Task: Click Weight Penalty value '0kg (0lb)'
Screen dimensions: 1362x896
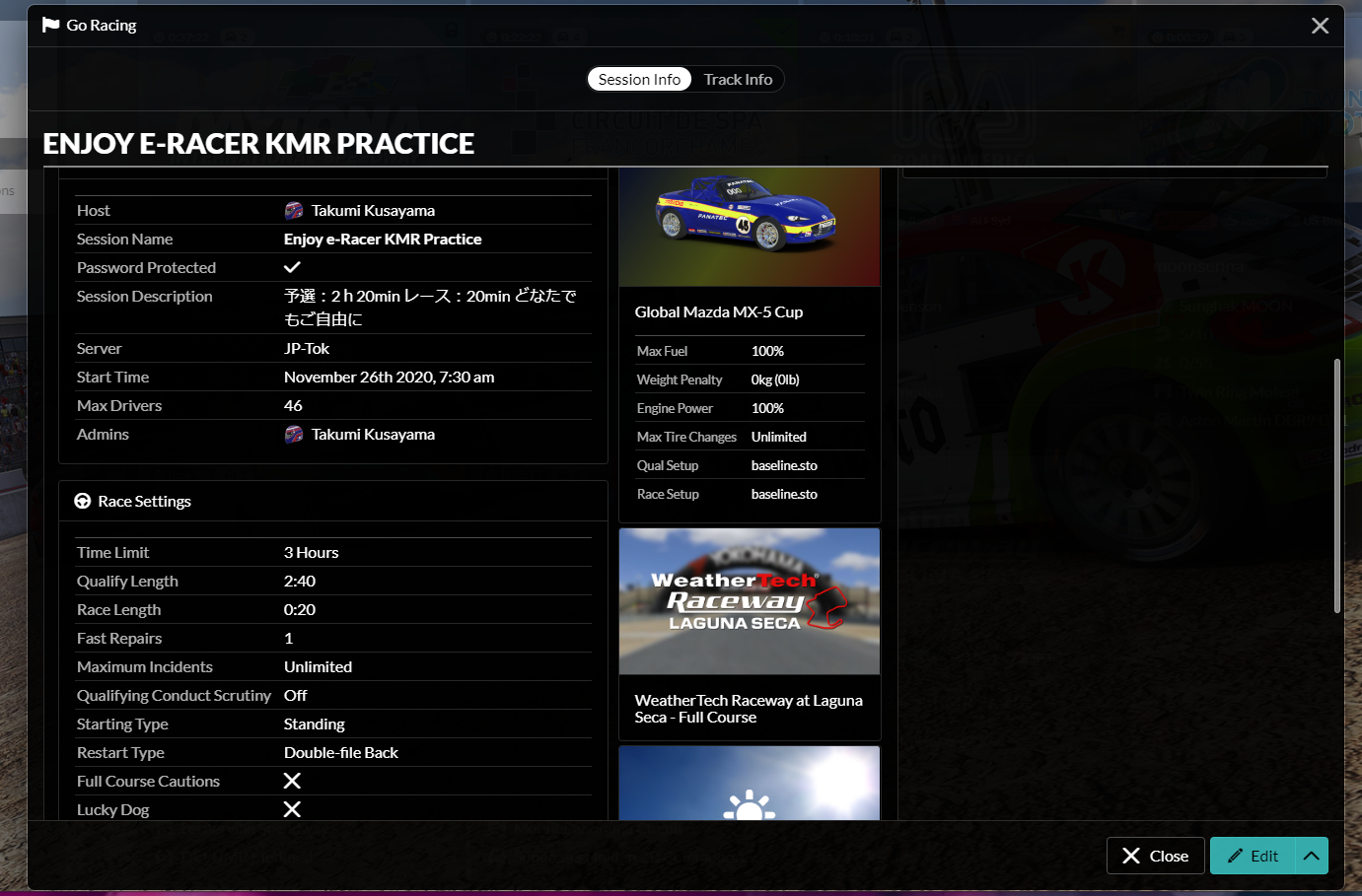Action: tap(775, 379)
